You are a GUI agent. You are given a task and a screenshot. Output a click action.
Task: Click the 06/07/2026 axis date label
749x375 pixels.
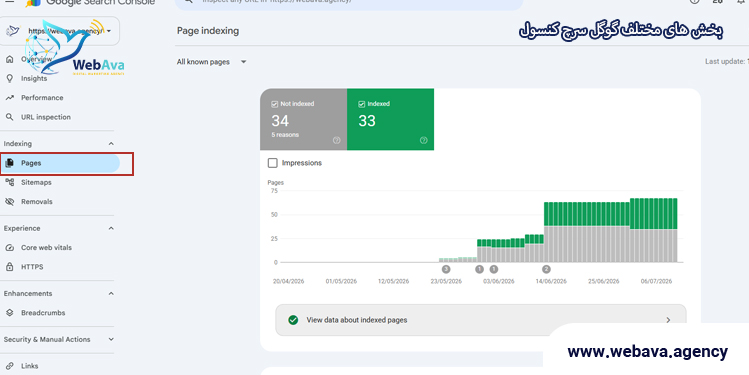656,281
